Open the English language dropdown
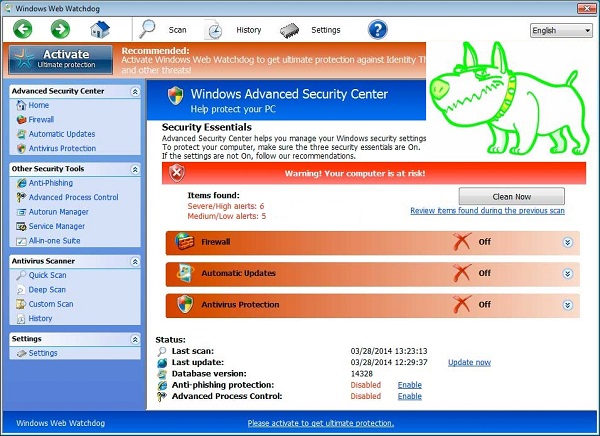This screenshot has width=600, height=436. (561, 30)
